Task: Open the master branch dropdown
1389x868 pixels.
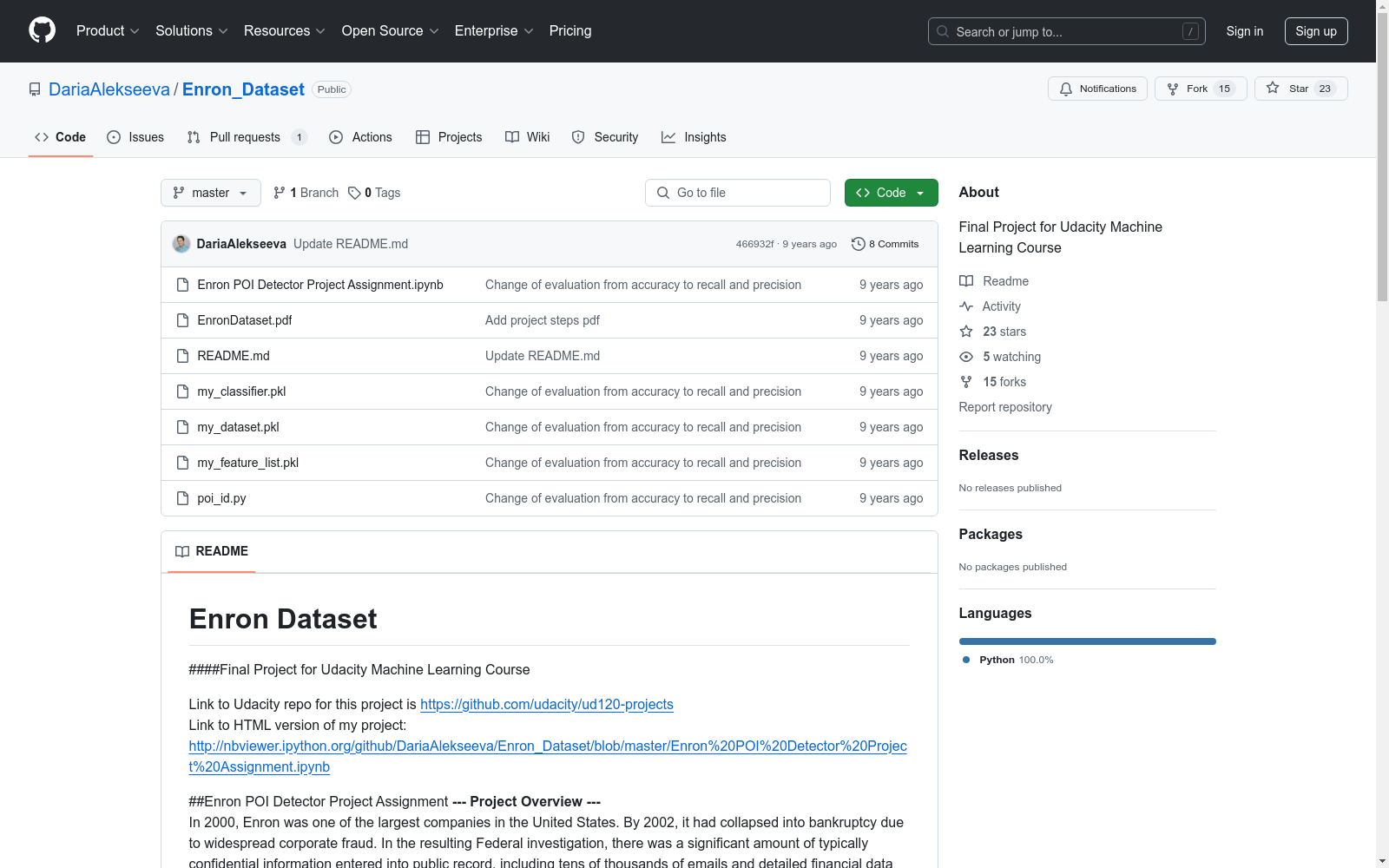Action: coord(211,193)
